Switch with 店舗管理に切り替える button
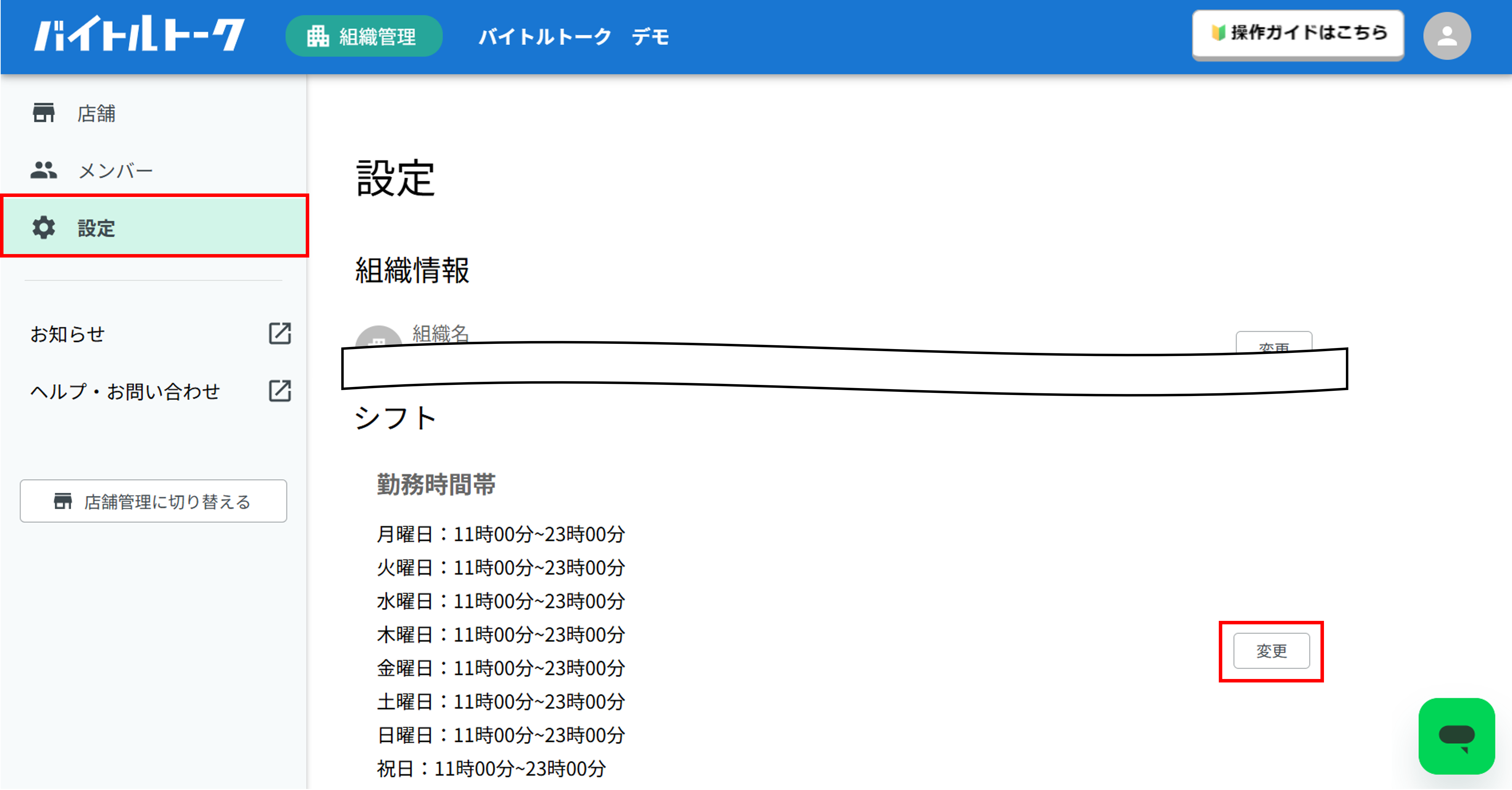This screenshot has height=790, width=1512. pos(153,501)
